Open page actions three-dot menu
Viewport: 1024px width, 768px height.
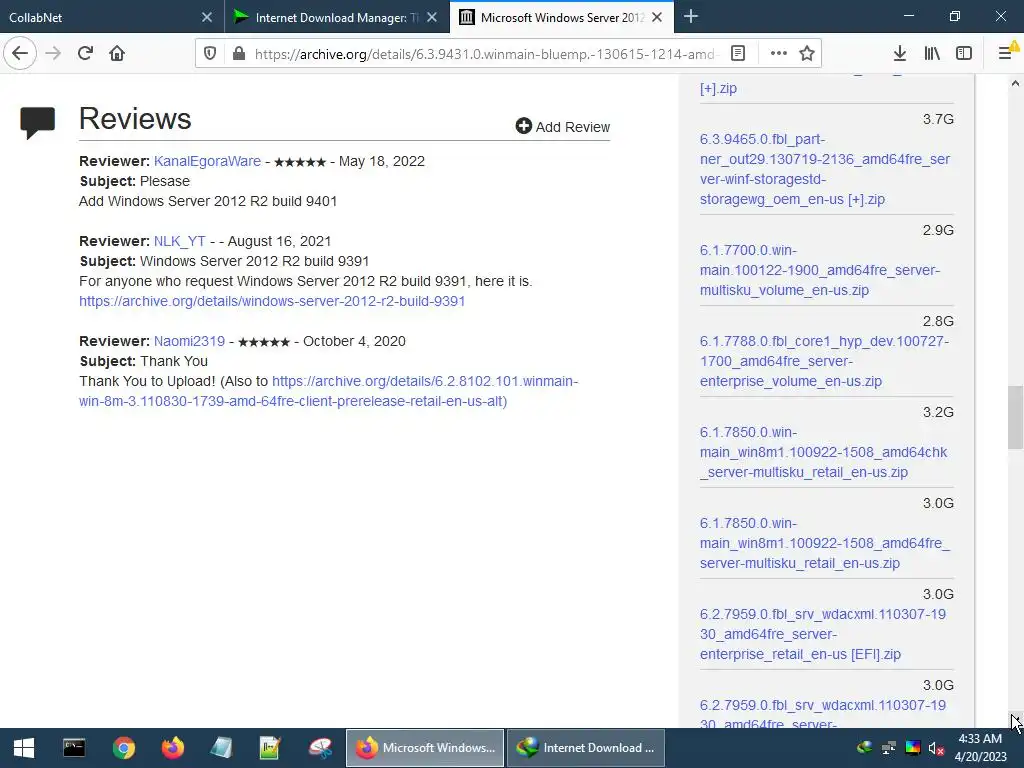(778, 54)
